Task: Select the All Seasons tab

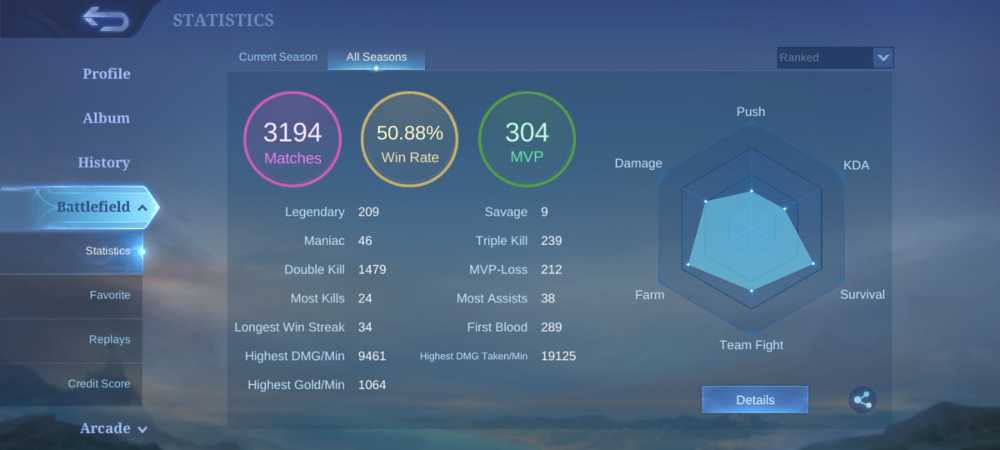Action: (x=376, y=57)
